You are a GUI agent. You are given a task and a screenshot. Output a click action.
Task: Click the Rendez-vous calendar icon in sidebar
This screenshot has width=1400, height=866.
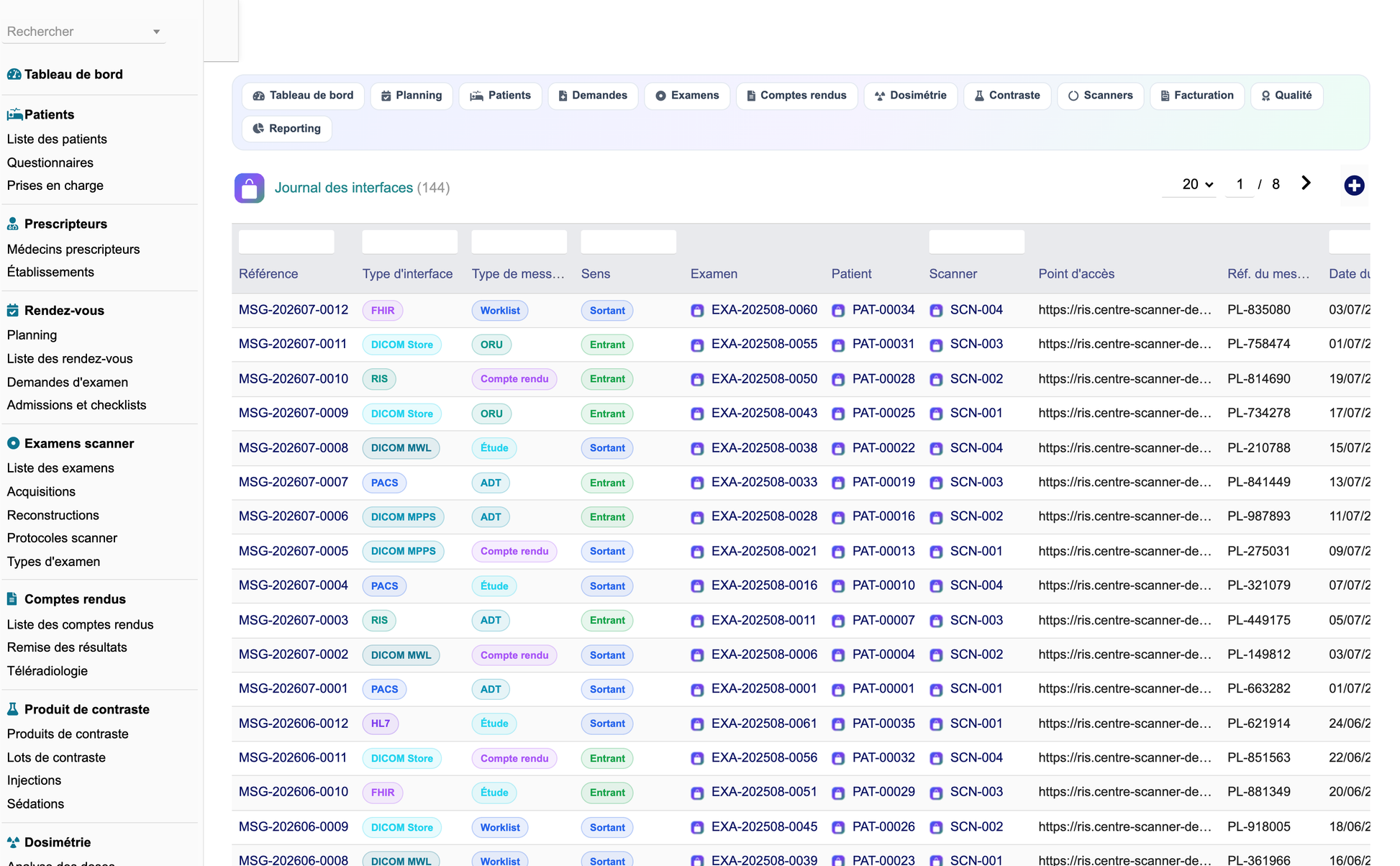13,311
